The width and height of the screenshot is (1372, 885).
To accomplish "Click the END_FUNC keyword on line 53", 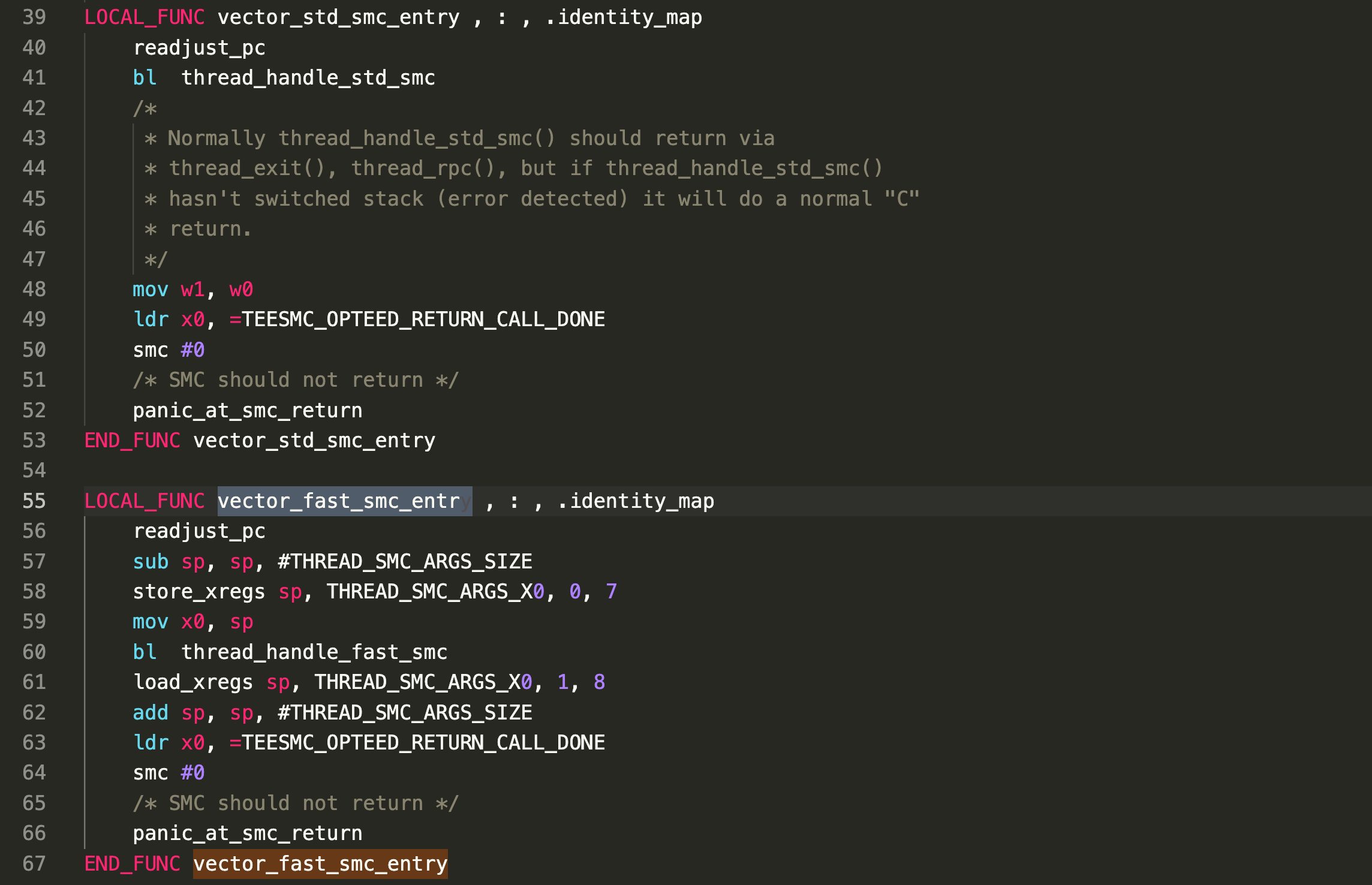I will coord(132,441).
